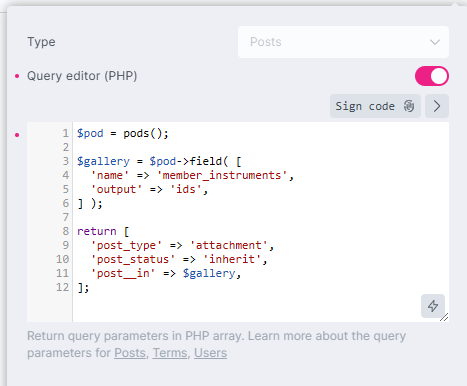Click the 'post_status' => 'inherit' line
Image resolution: width=467 pixels, height=386 pixels.
coord(179,259)
